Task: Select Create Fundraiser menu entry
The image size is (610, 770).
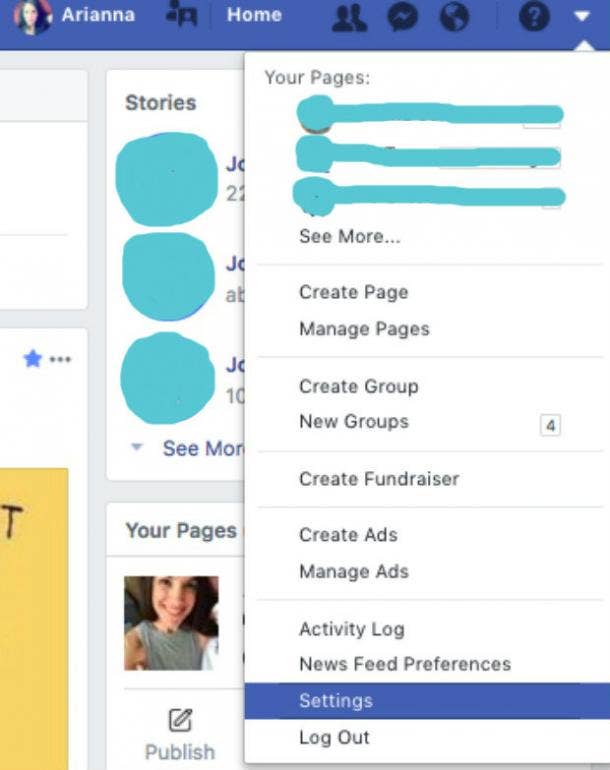Action: click(x=379, y=479)
